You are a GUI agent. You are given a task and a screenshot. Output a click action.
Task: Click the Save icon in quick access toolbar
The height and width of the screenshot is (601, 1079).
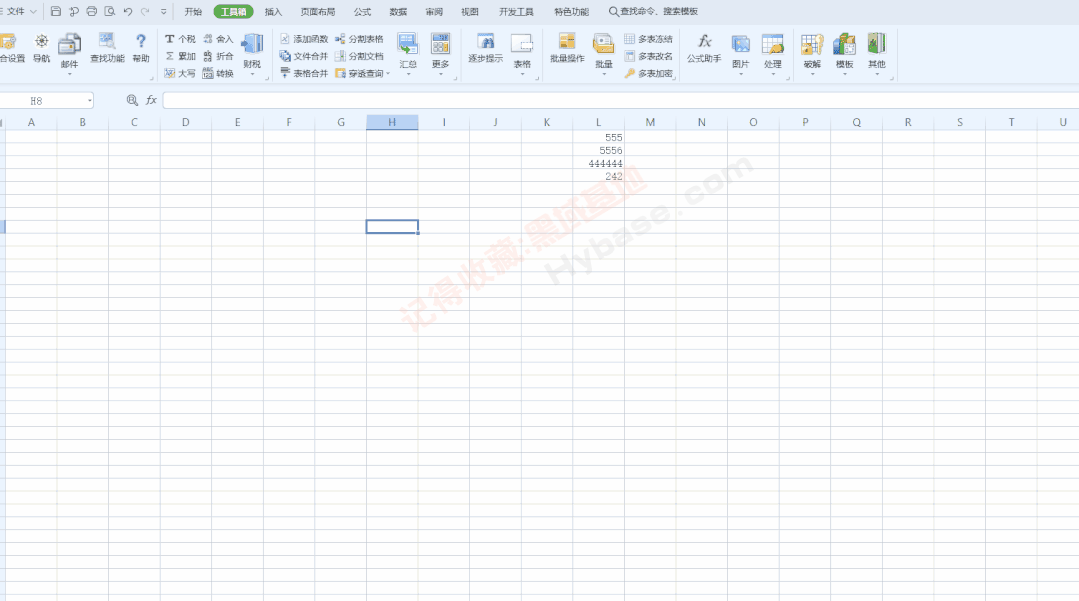pyautogui.click(x=56, y=11)
